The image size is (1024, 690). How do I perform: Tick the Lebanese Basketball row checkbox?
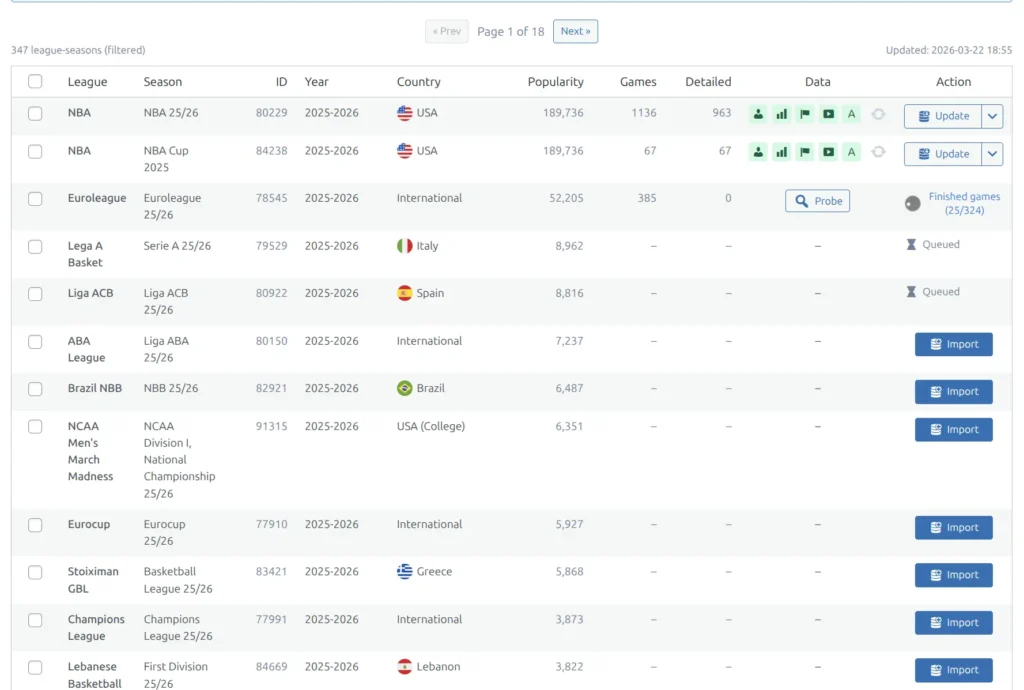coord(35,668)
